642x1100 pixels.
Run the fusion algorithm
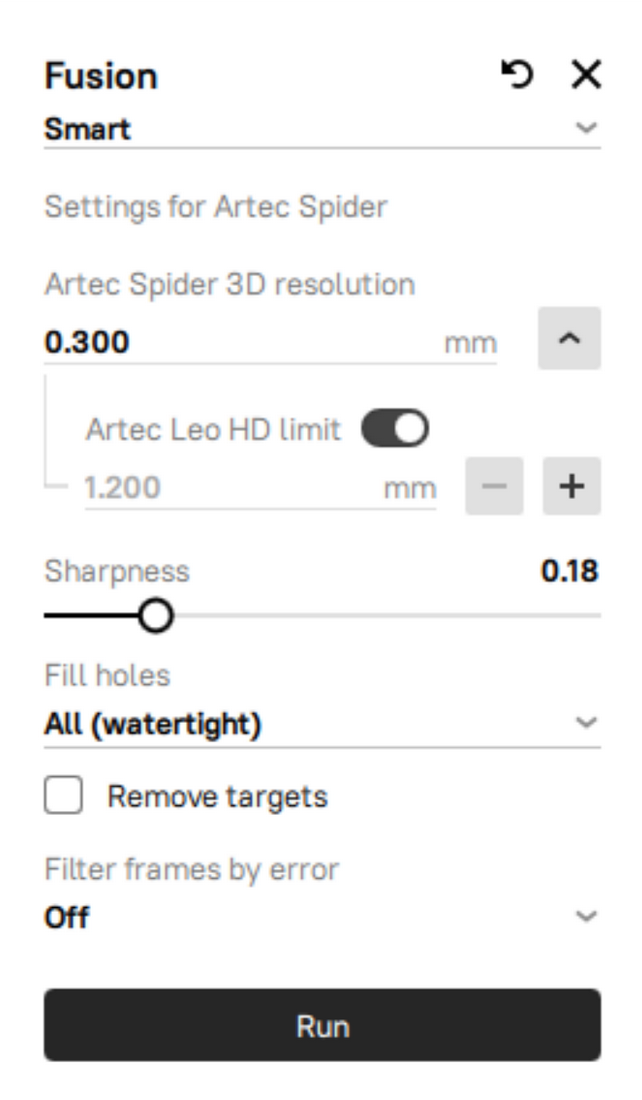pos(322,1025)
